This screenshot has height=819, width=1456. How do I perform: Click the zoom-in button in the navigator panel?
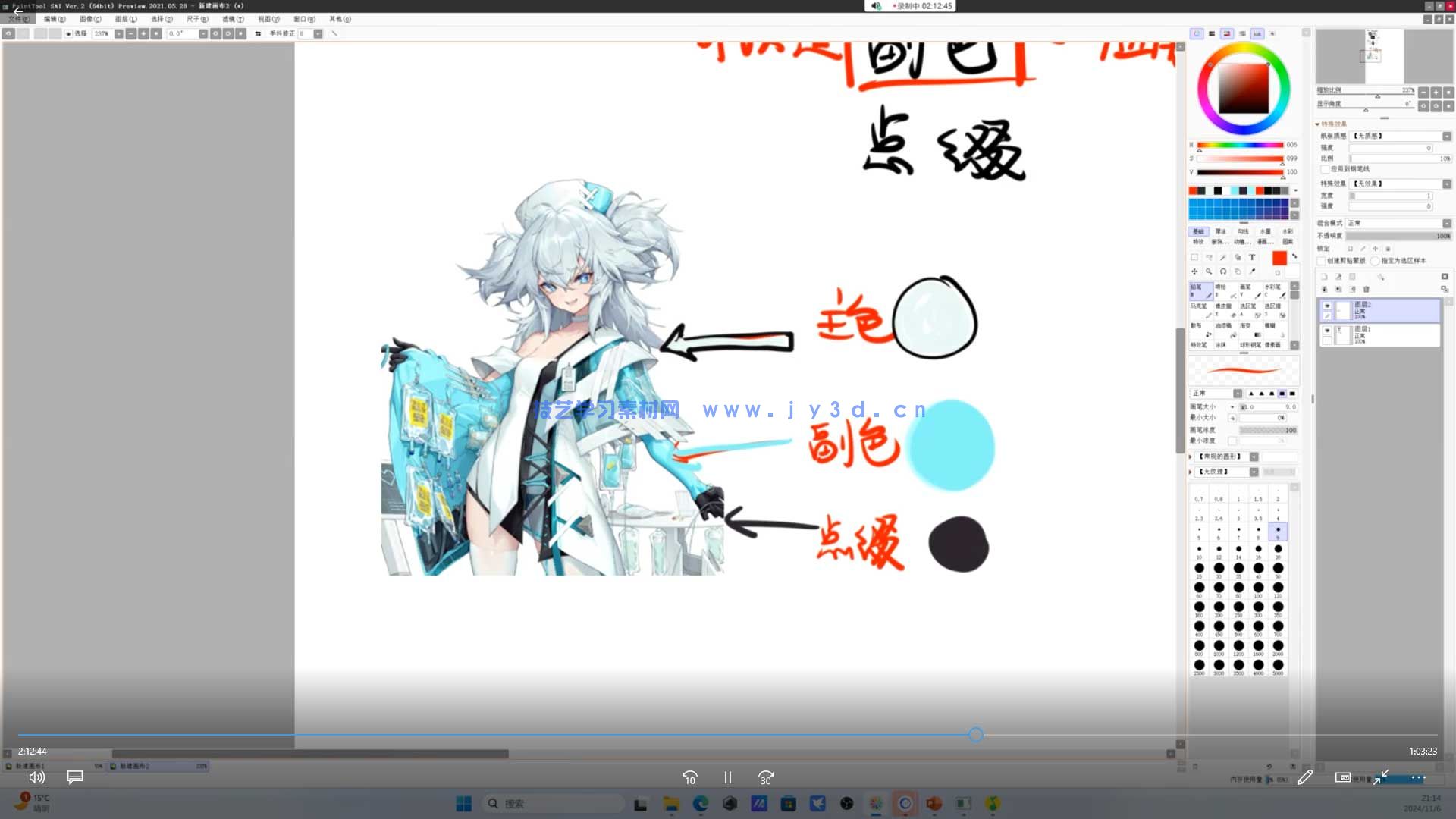pos(1436,92)
